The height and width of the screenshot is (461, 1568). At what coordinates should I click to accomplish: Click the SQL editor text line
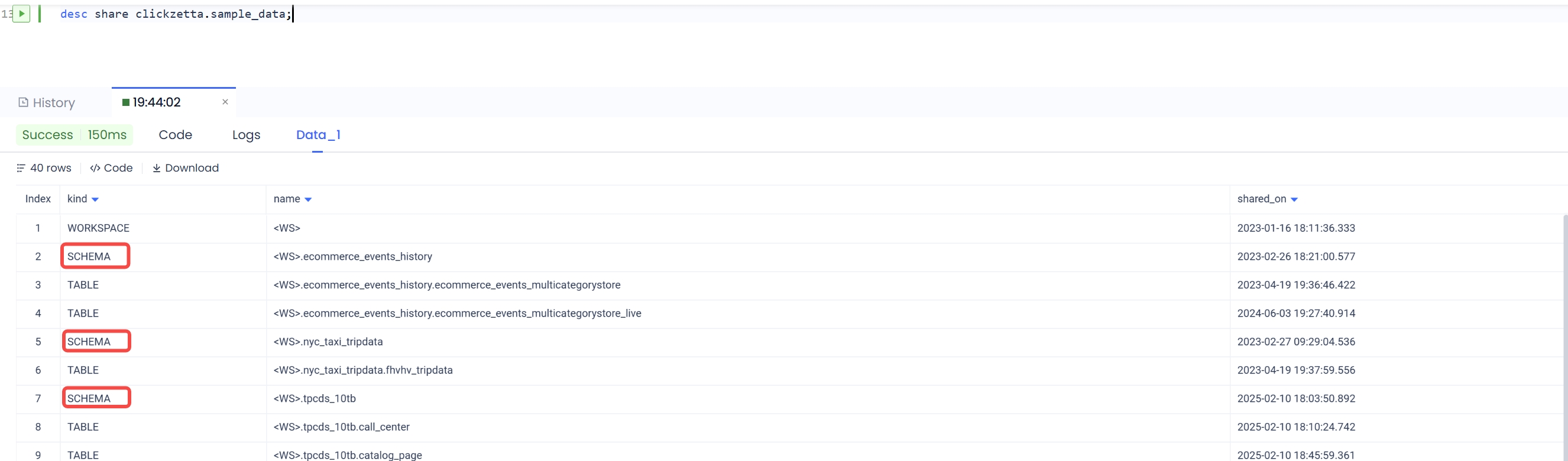coord(176,14)
